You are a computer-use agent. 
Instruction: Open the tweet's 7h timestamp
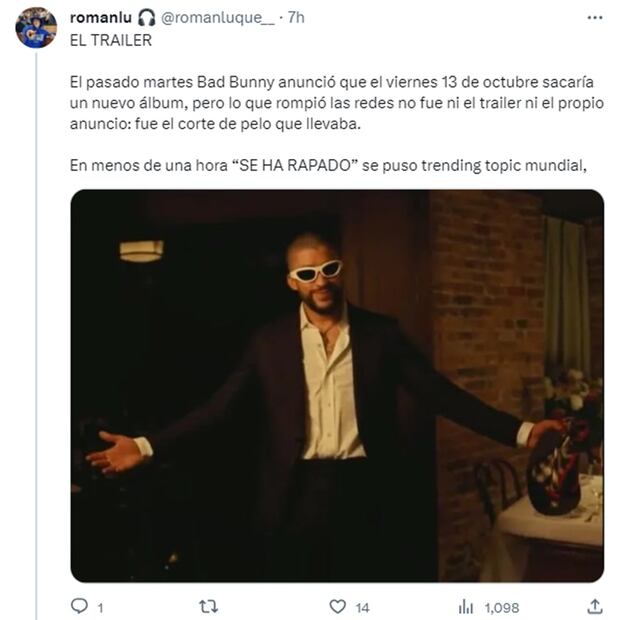(296, 18)
